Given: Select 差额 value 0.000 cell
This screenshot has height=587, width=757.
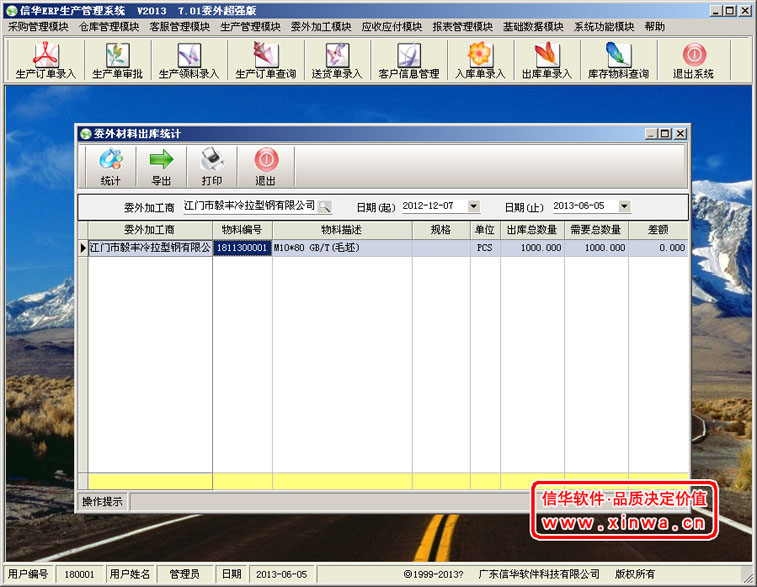Looking at the screenshot, I should [659, 248].
